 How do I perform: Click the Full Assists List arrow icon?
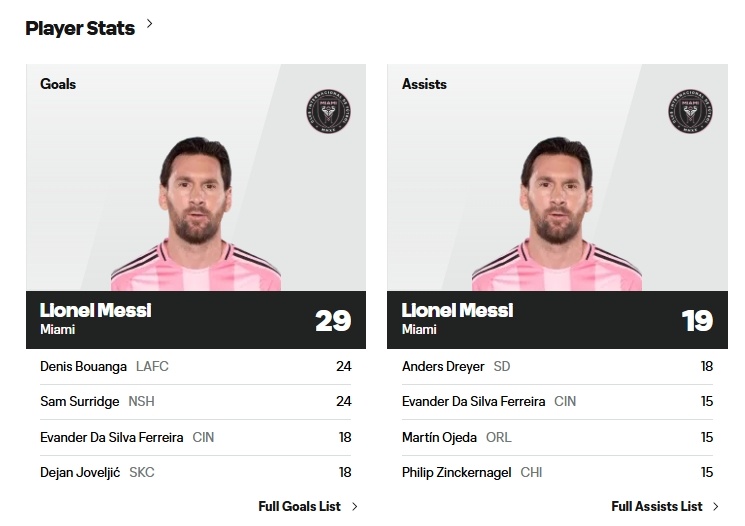coord(716,506)
